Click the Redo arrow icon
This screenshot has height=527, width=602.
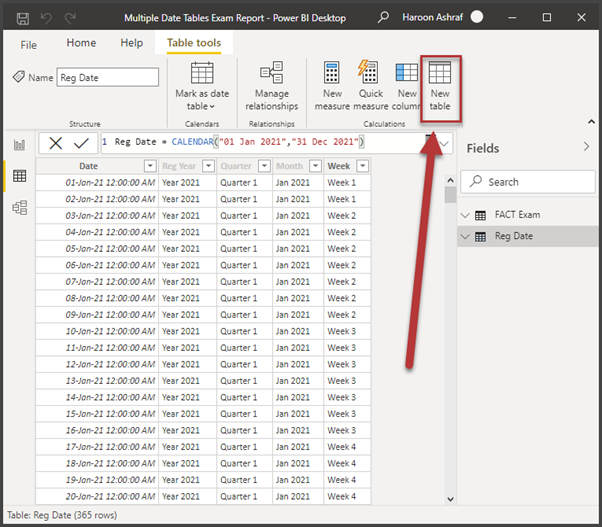70,18
